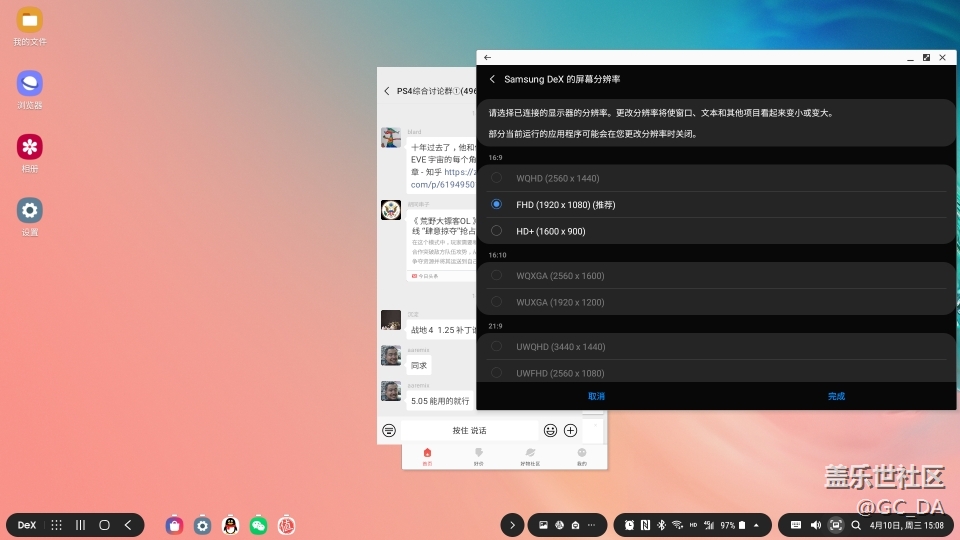Open QQ penguin icon in taskbar
Image resolution: width=960 pixels, height=540 pixels.
[231, 525]
